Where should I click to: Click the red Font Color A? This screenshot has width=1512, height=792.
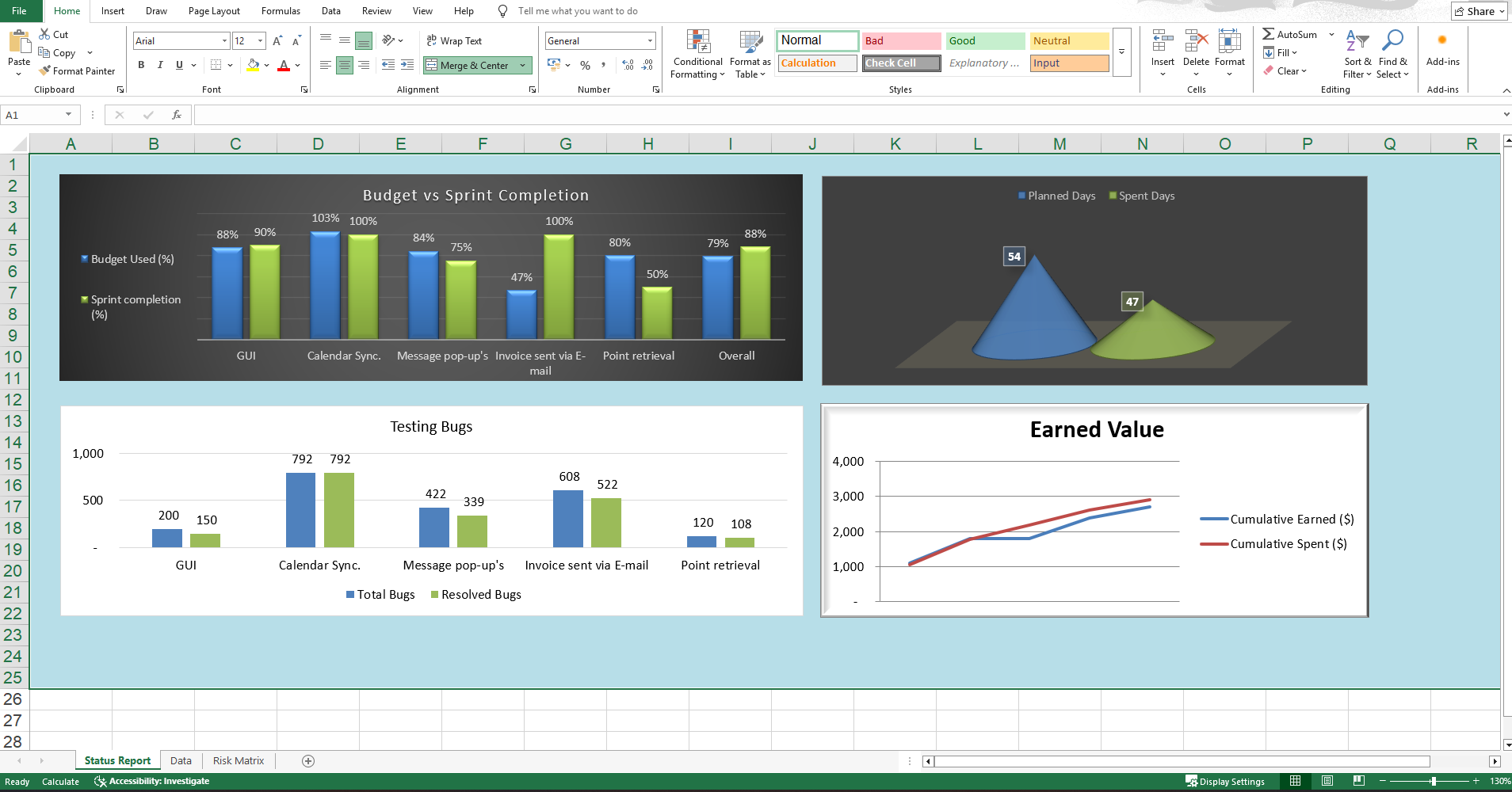point(284,65)
